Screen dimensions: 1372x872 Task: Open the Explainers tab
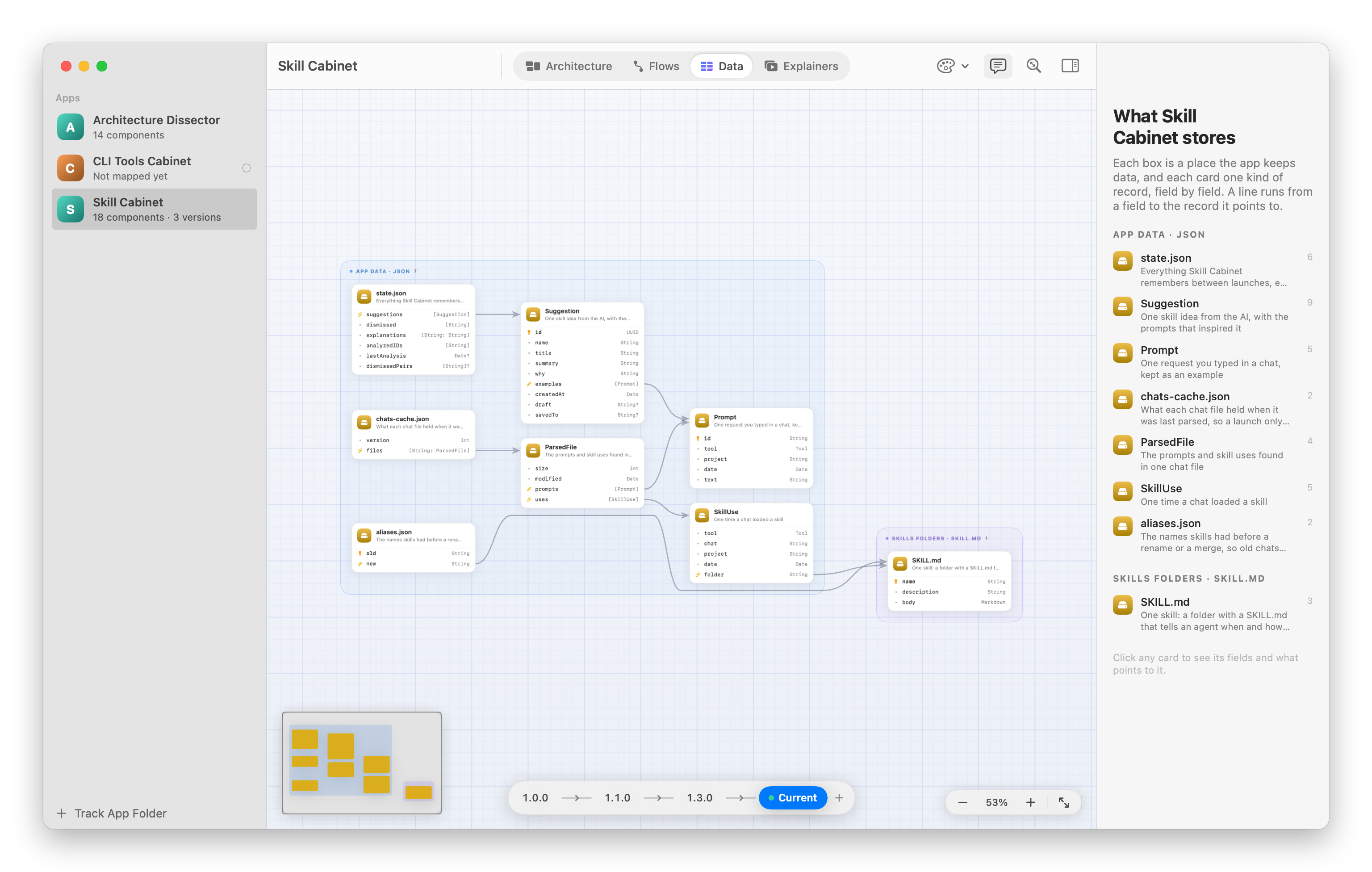801,66
